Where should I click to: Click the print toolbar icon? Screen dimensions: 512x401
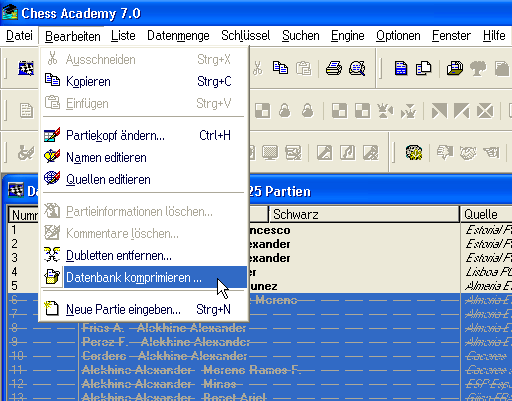(x=334, y=68)
